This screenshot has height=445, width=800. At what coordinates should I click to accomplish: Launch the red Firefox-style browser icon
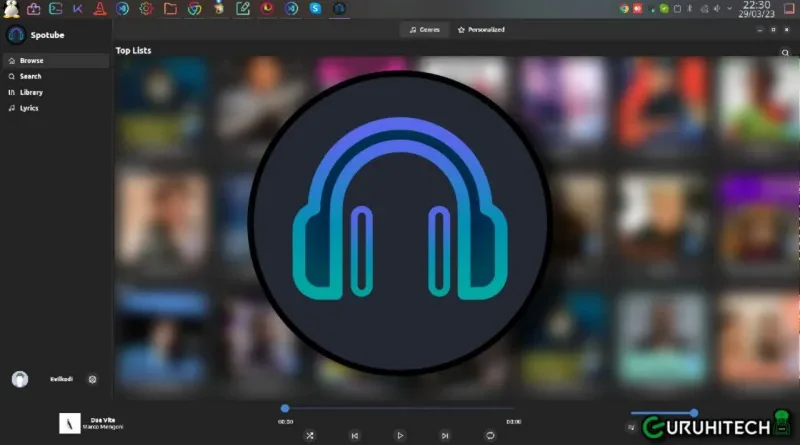[267, 8]
